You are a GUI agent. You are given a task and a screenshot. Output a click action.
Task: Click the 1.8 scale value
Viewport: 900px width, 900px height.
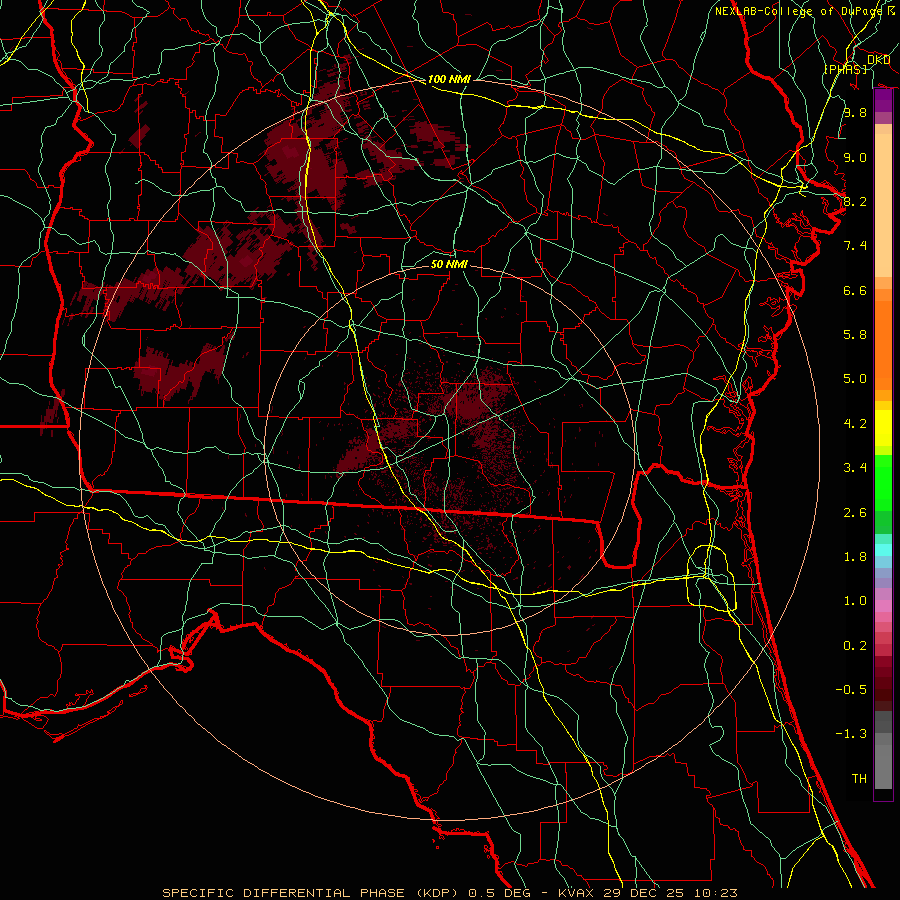click(855, 557)
